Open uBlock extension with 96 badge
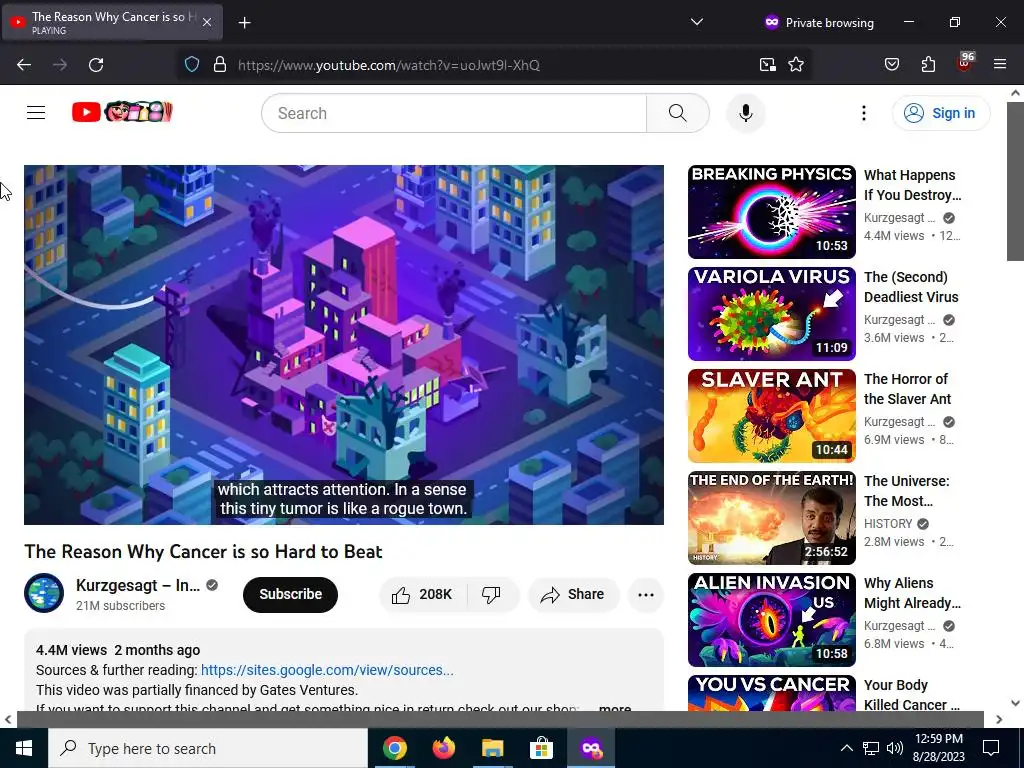Image resolution: width=1024 pixels, height=768 pixels. 965,63
